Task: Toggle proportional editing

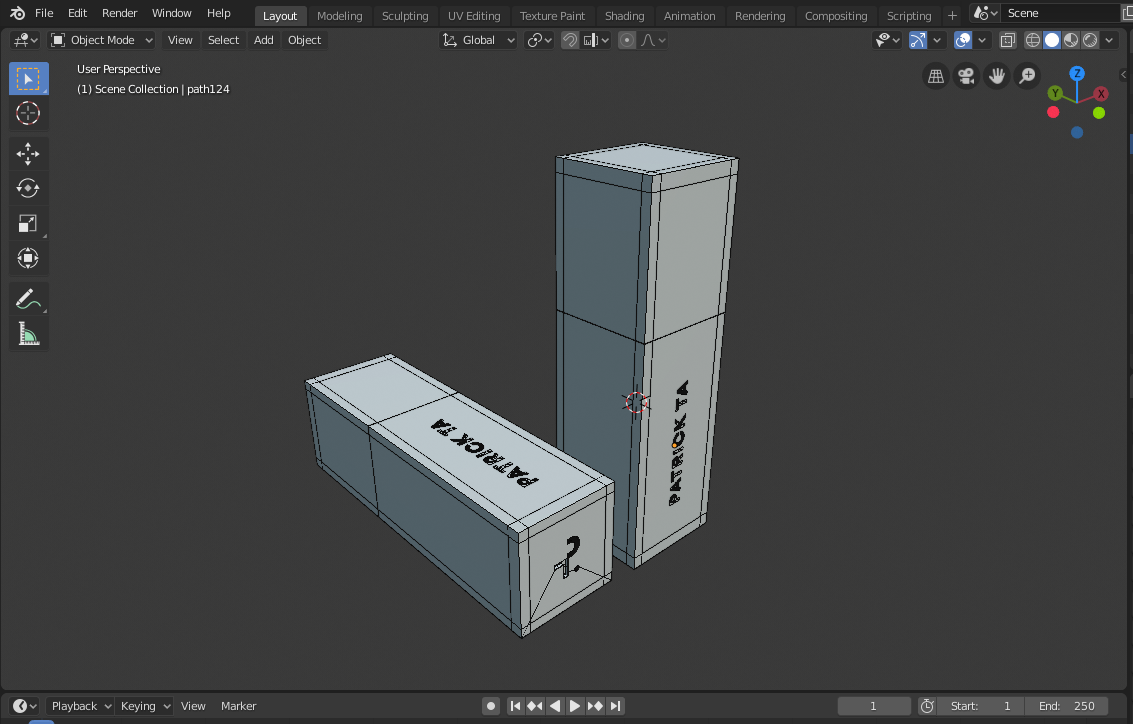Action: click(x=627, y=40)
